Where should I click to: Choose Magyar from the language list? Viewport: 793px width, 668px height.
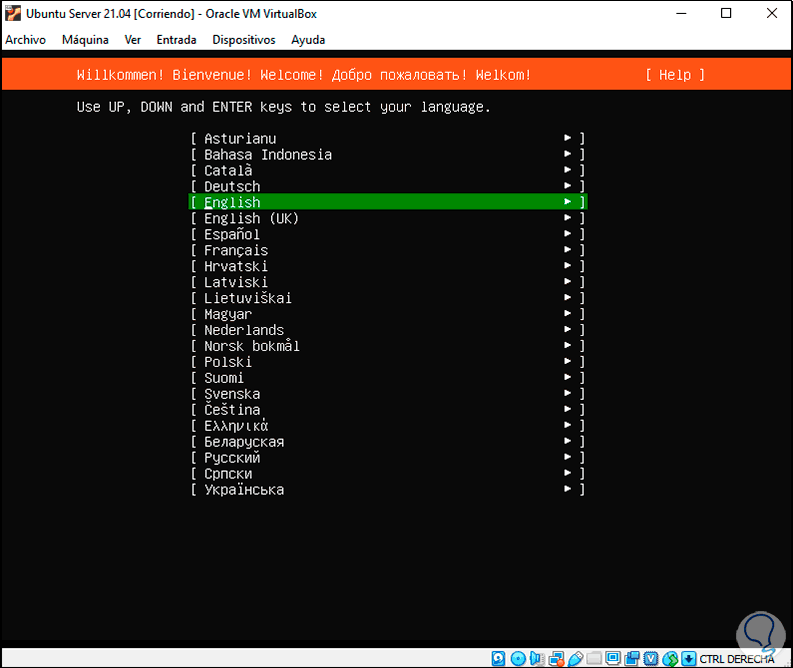point(388,314)
